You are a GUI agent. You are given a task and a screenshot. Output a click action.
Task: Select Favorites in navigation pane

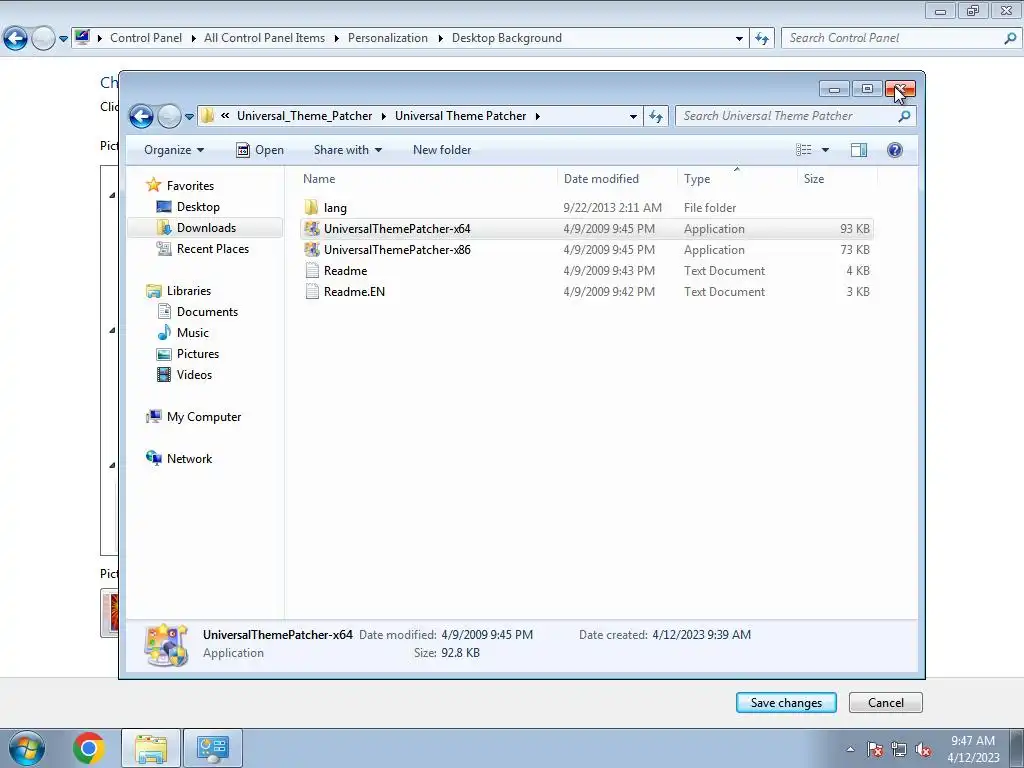[190, 185]
